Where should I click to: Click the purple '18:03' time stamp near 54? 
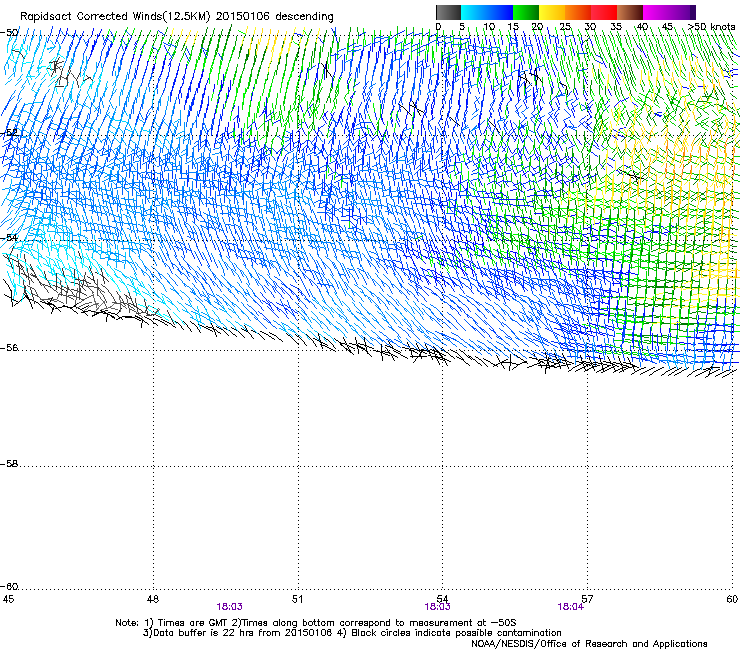[437, 607]
